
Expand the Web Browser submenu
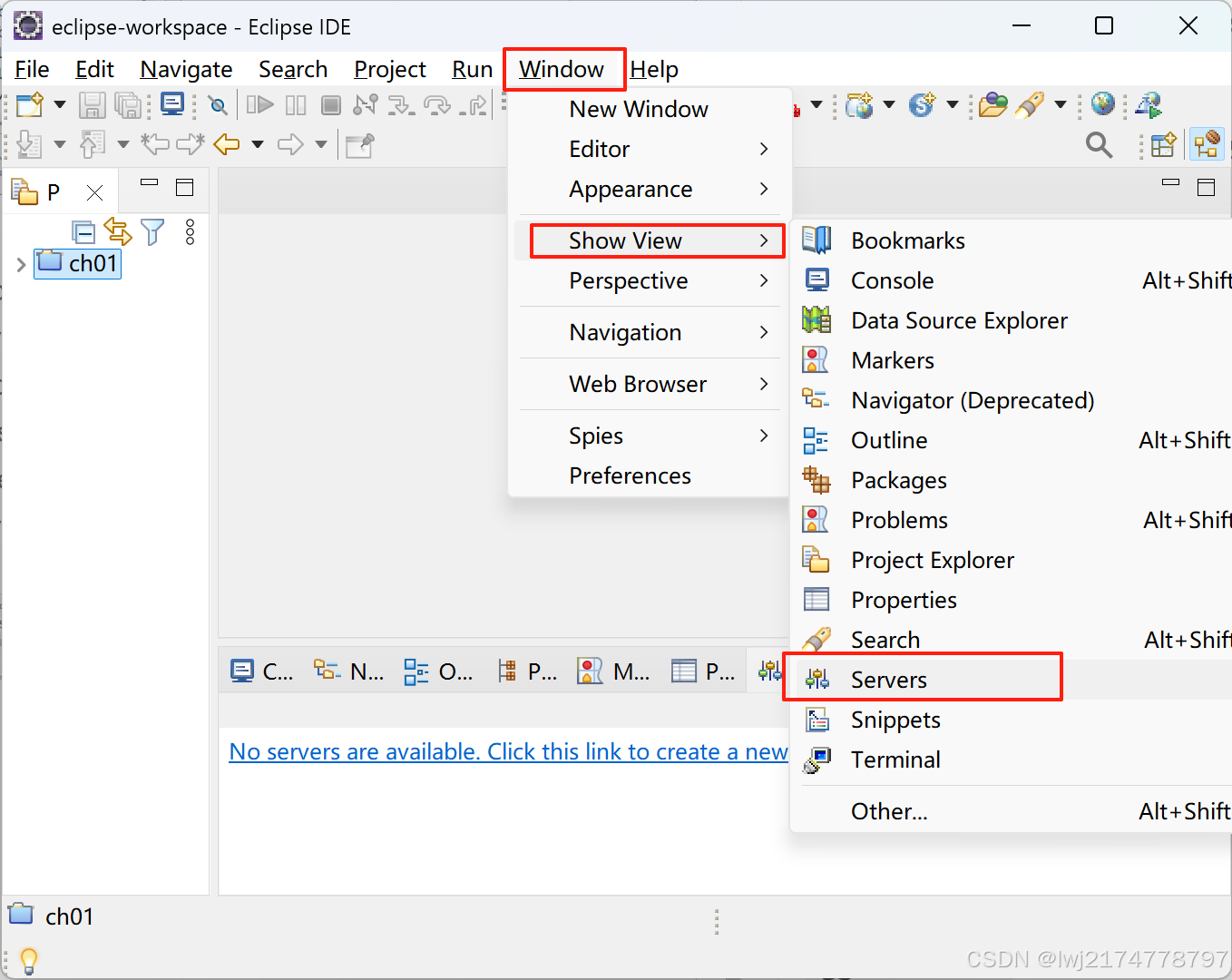[650, 384]
